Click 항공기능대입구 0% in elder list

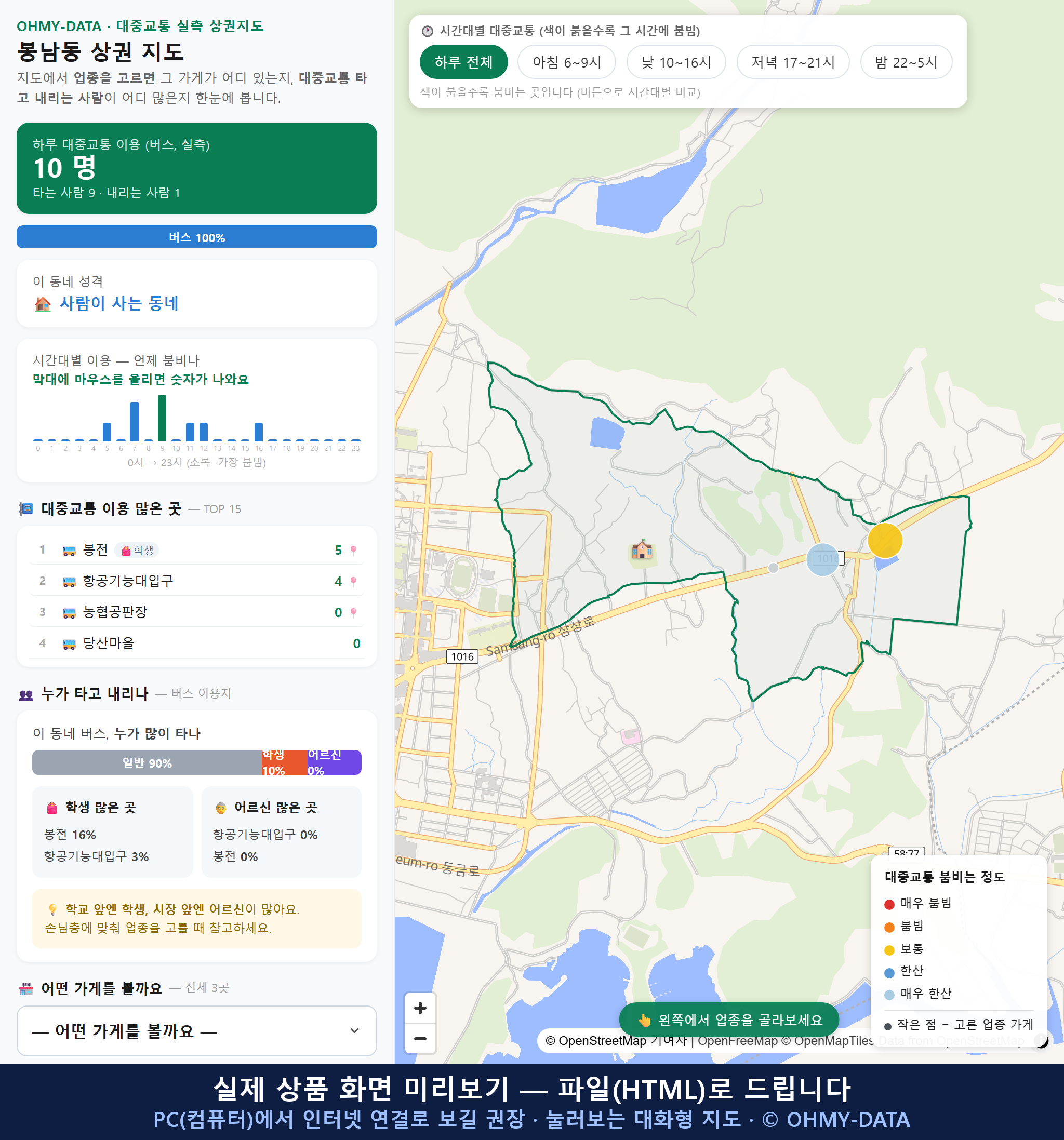[x=265, y=835]
